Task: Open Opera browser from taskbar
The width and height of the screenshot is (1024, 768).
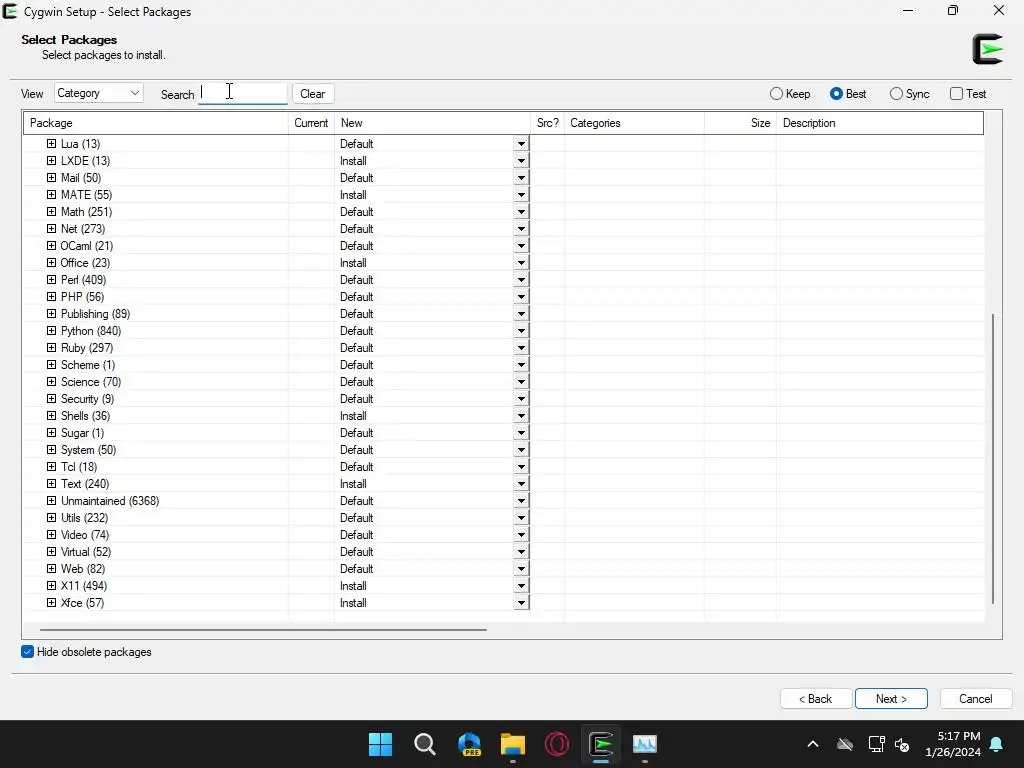Action: pos(556,744)
